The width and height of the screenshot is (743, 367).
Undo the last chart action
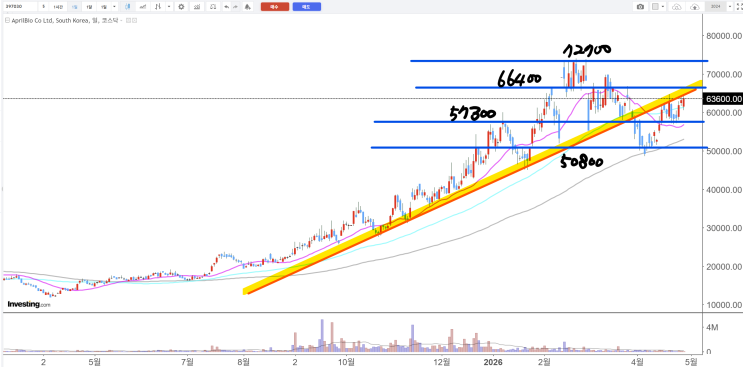227,7
